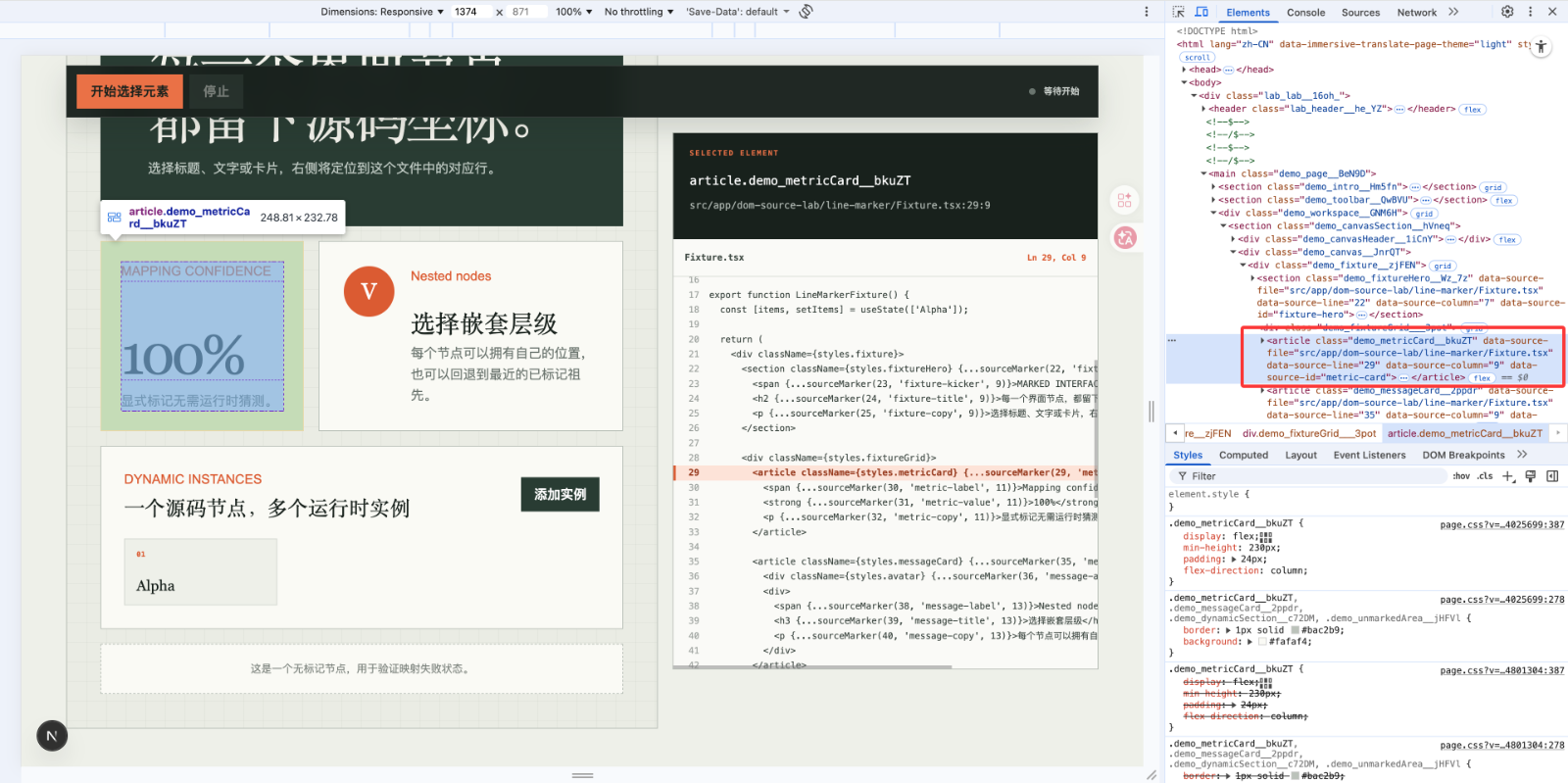Toggle the flex badge on the header node
Image resolution: width=1568 pixels, height=783 pixels.
coord(1472,110)
